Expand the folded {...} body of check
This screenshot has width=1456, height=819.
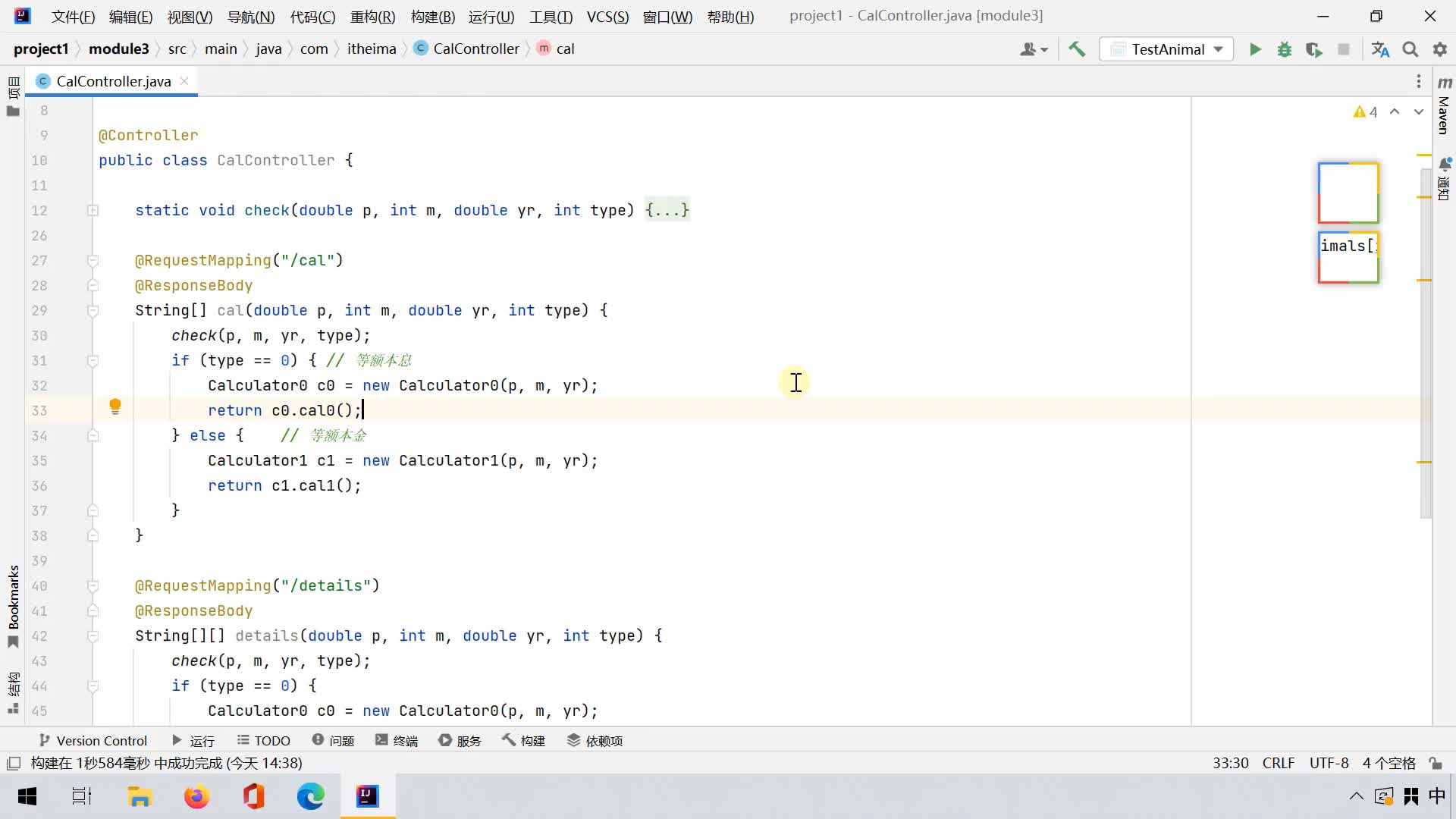pos(667,210)
